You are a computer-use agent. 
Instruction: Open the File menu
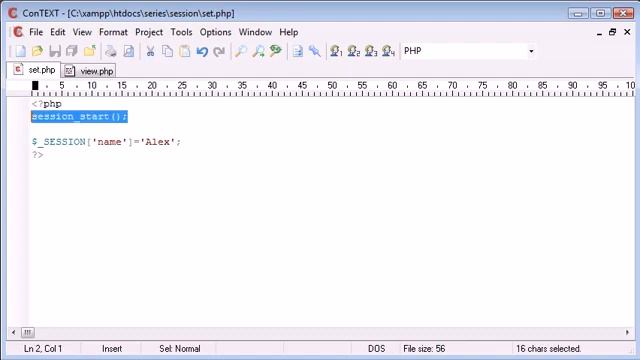pos(36,32)
